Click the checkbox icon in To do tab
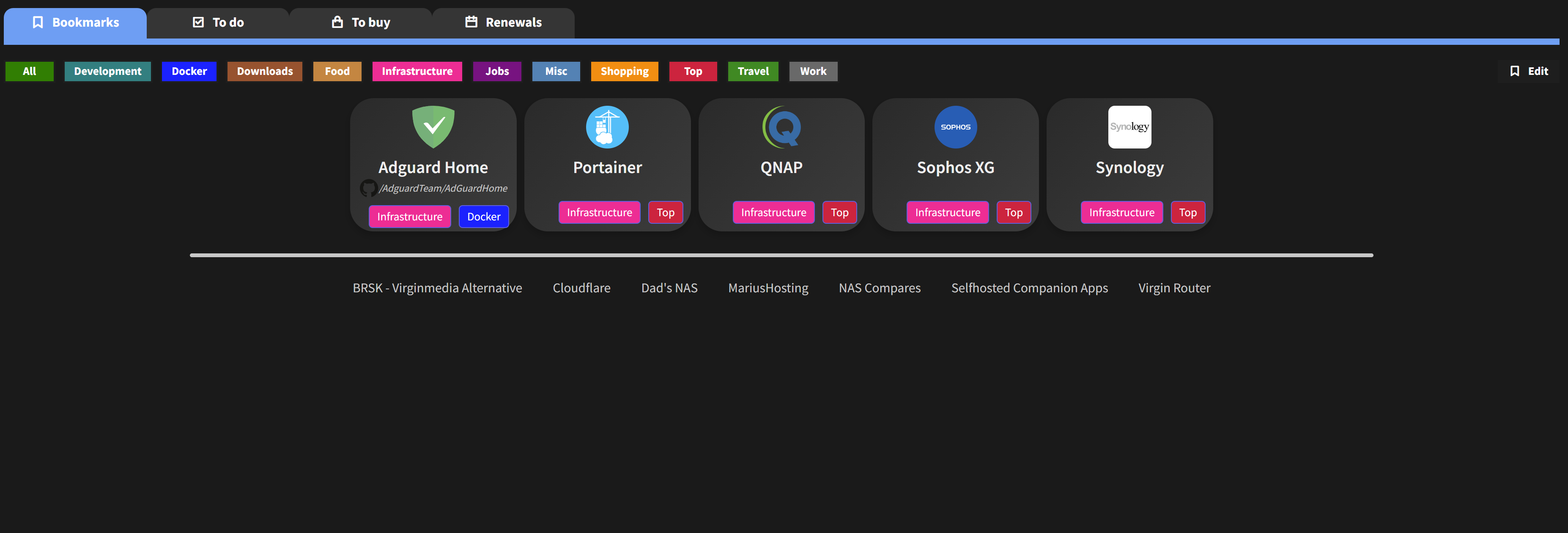The image size is (1568, 533). pyautogui.click(x=198, y=22)
